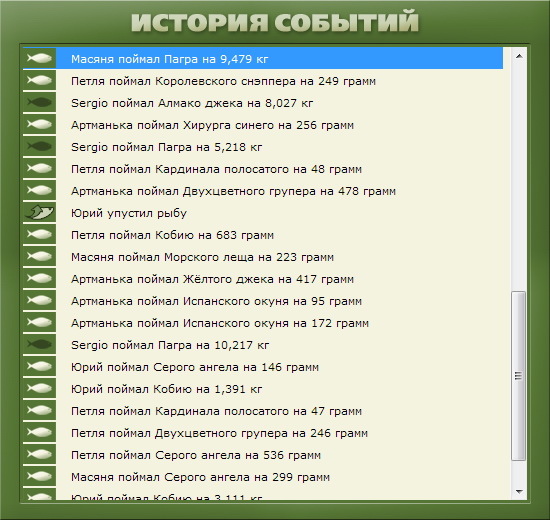Click the escaped fish icon beside Юрий упустил рыбу

click(39, 212)
